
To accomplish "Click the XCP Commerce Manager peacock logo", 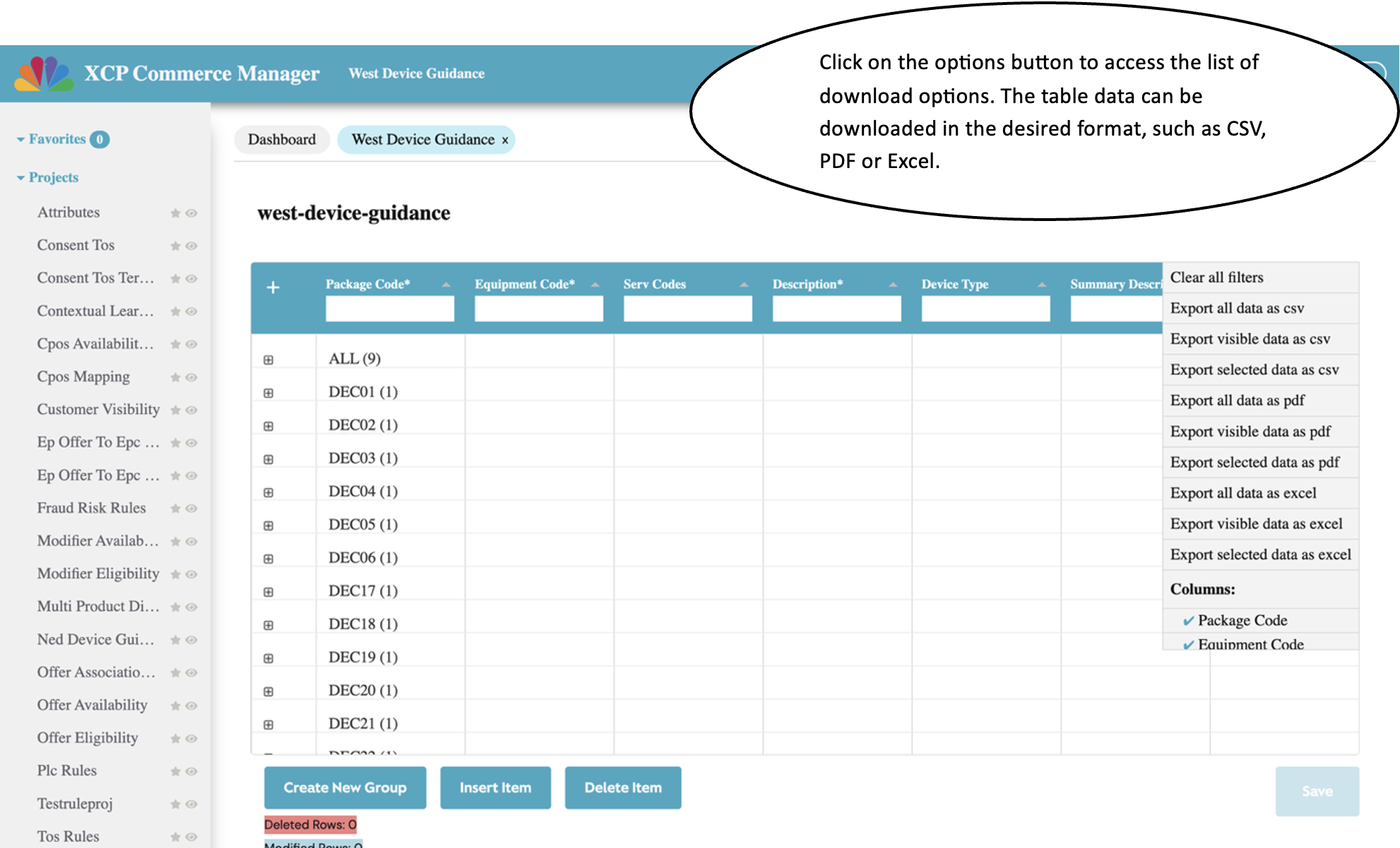I will [44, 73].
